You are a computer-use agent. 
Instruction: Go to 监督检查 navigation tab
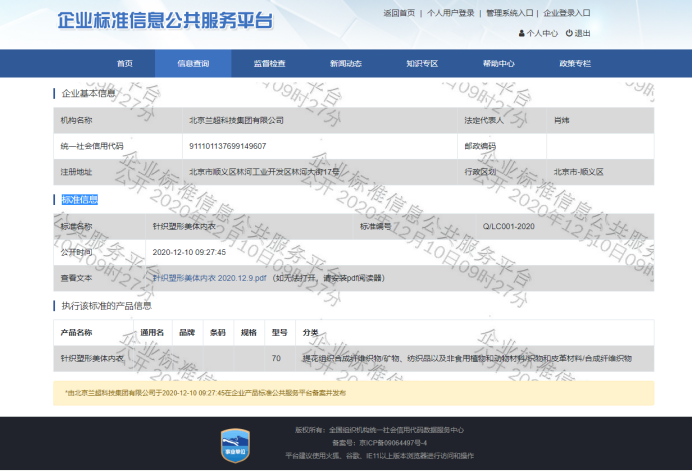coord(269,64)
